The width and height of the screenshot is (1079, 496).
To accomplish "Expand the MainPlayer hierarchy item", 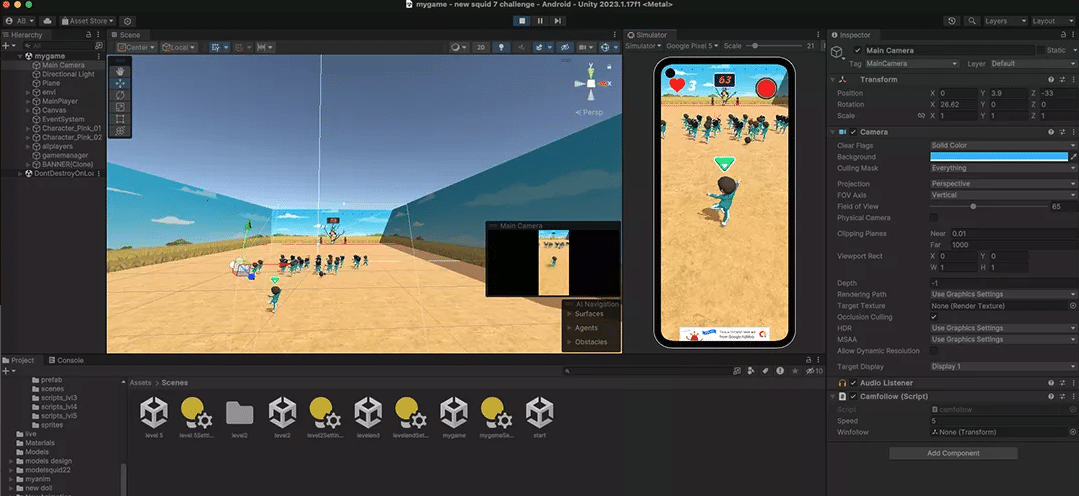I will tap(28, 101).
